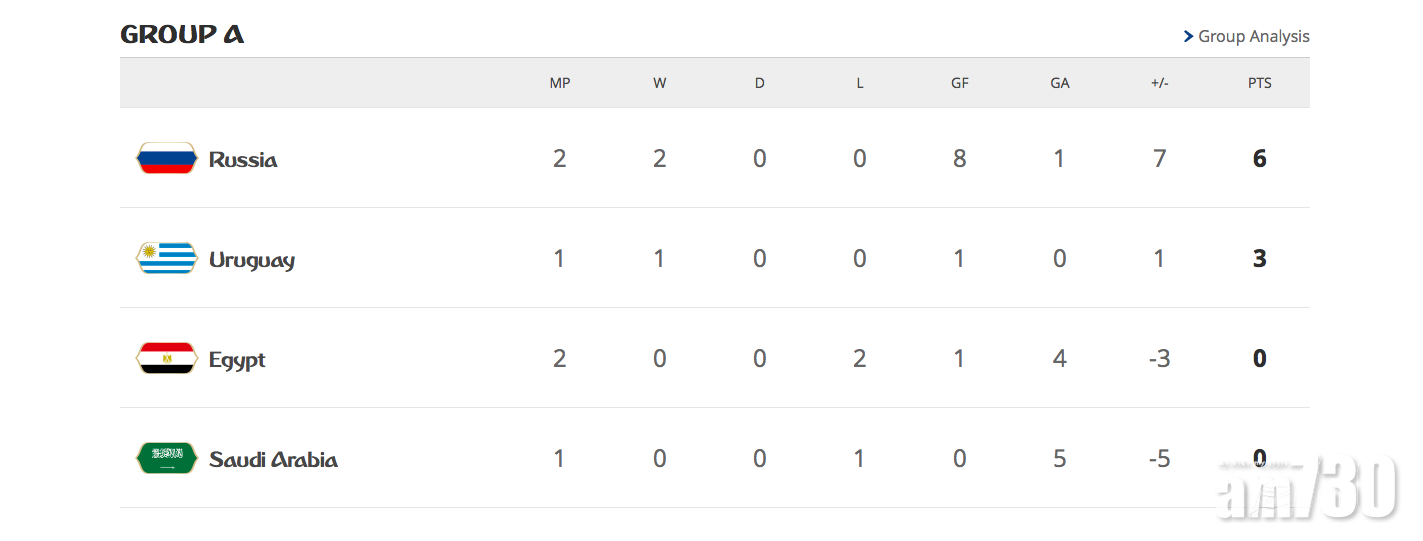Click the GA column header

(1060, 83)
